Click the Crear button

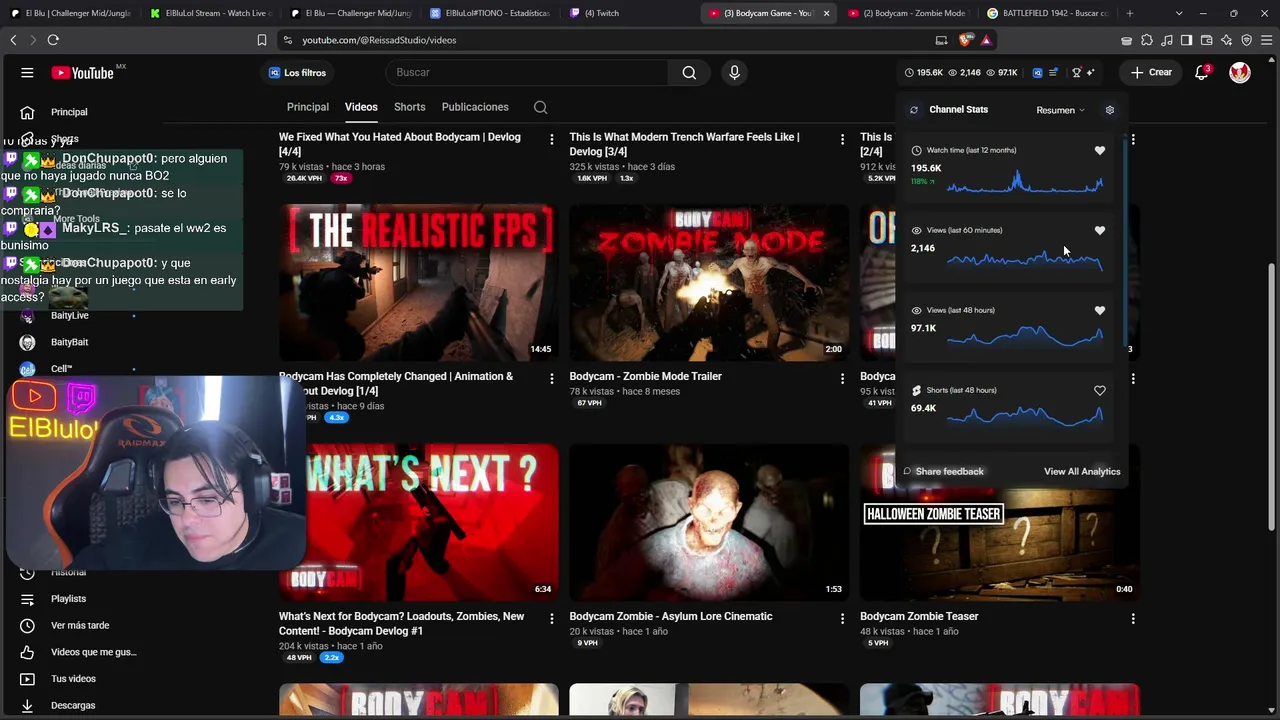coord(1152,73)
